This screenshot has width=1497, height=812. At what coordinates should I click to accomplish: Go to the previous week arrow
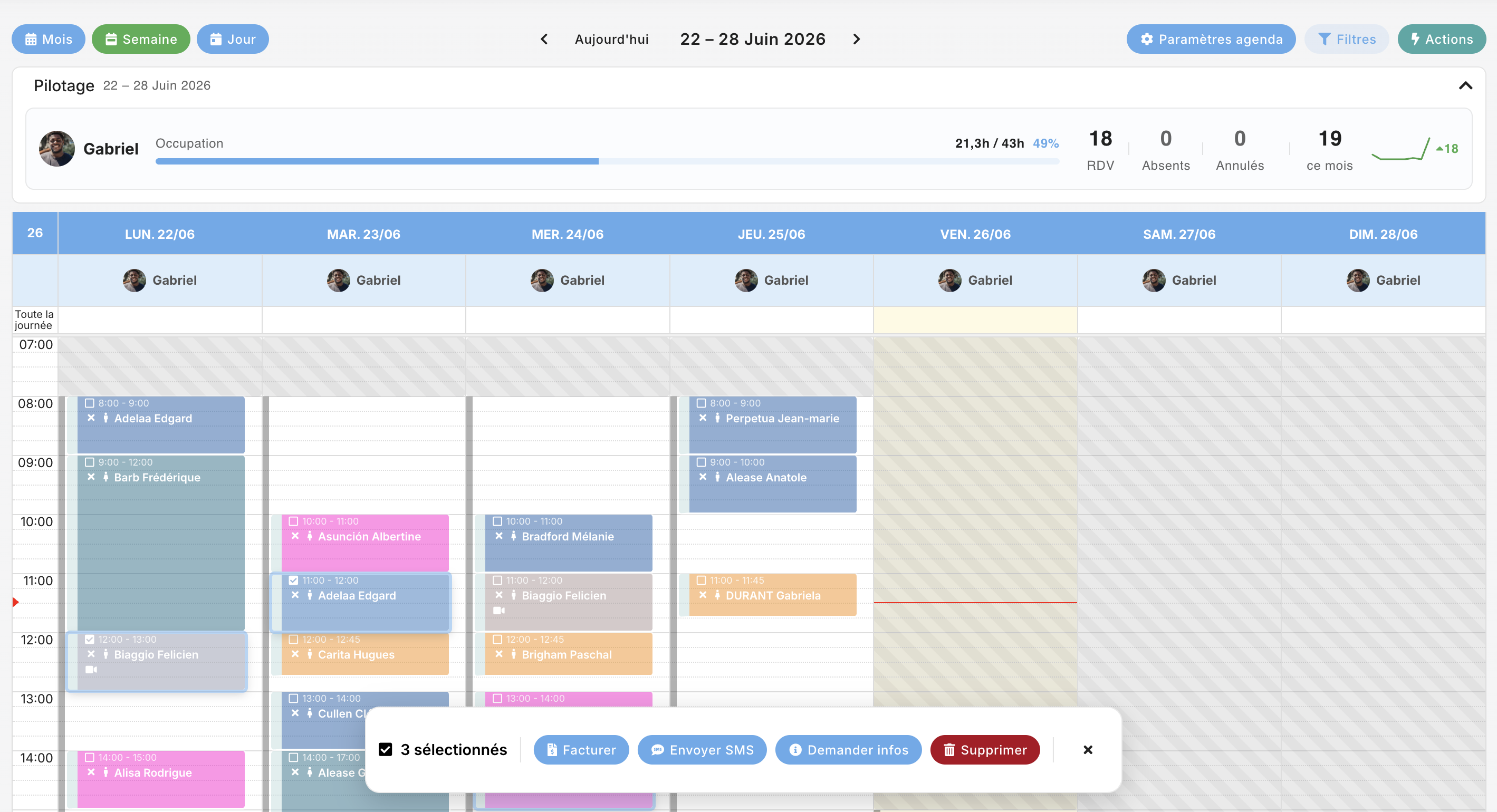[544, 39]
